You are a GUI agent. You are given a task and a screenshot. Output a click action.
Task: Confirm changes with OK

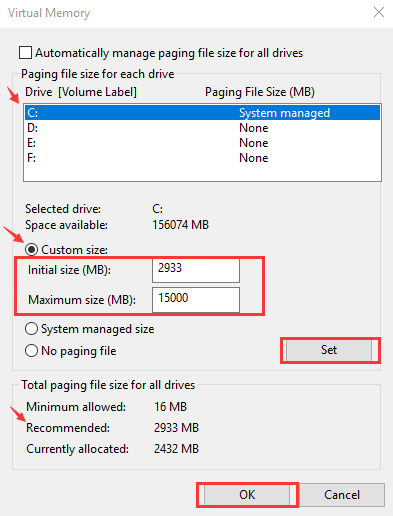coord(247,495)
